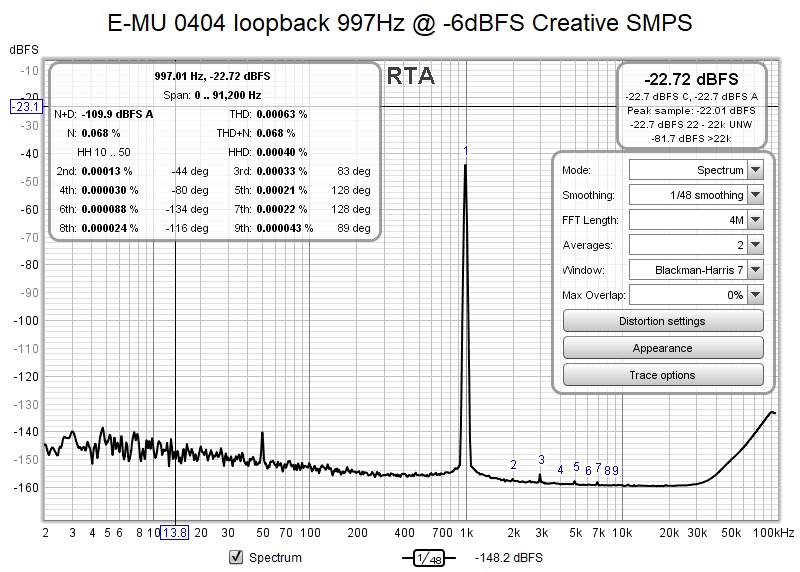The image size is (800, 572).
Task: Open Trace options
Action: pos(663,375)
